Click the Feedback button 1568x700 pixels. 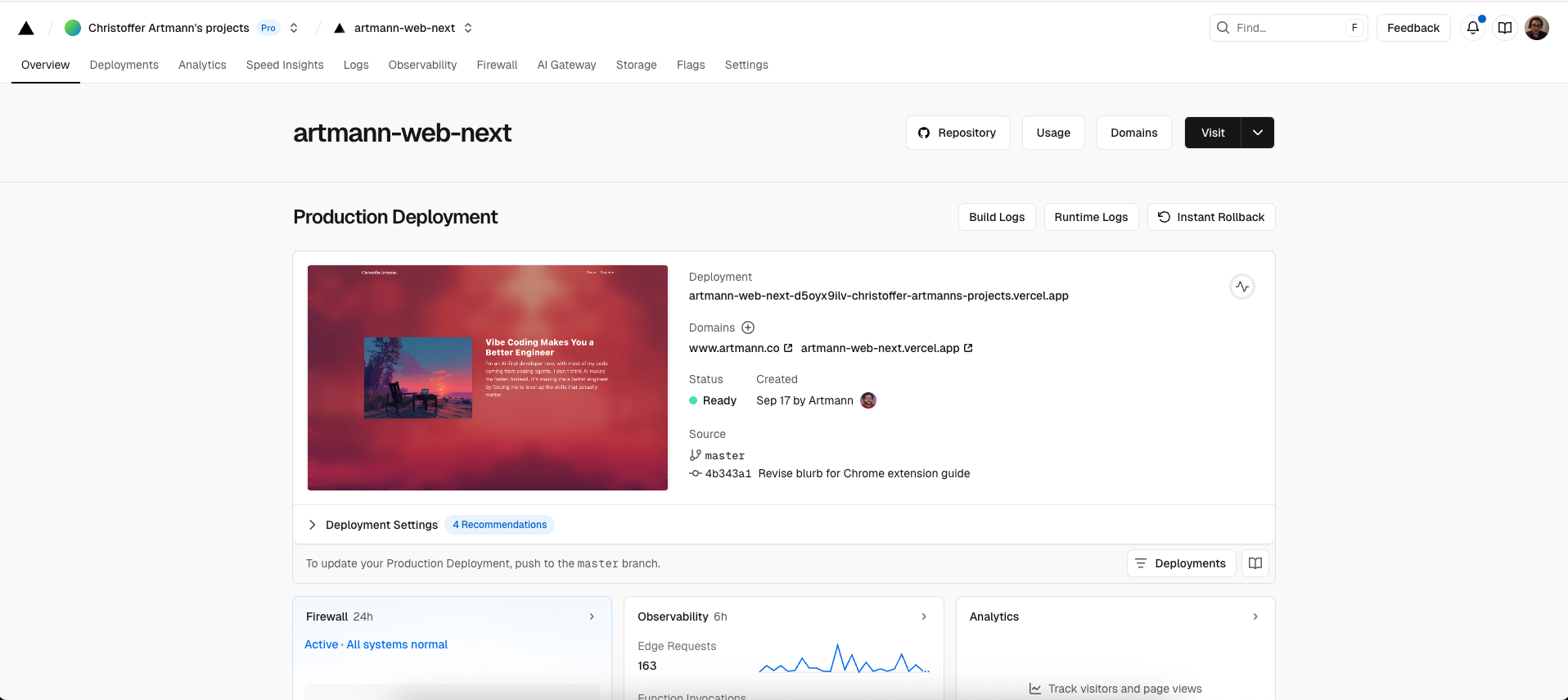click(x=1413, y=28)
